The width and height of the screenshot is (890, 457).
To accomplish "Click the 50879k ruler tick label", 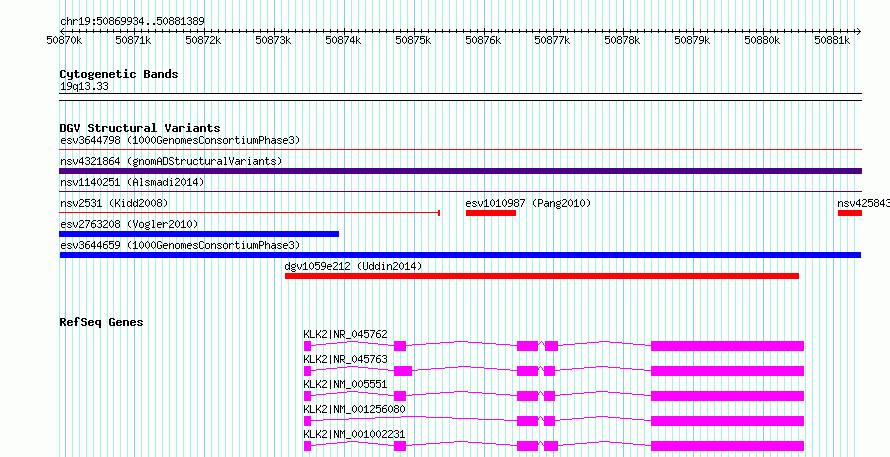I will pos(692,40).
